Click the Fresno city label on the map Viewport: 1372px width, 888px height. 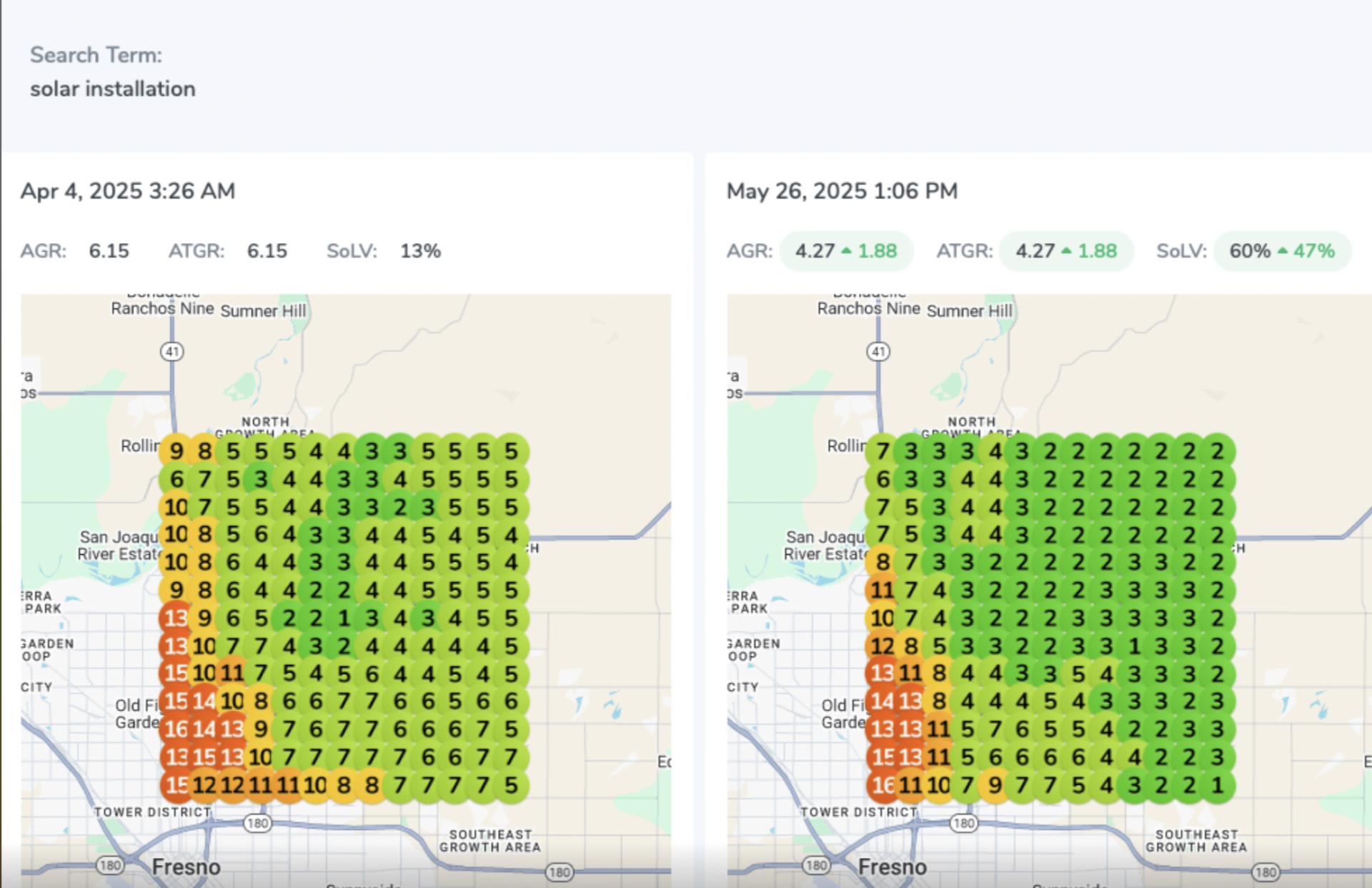[x=186, y=867]
